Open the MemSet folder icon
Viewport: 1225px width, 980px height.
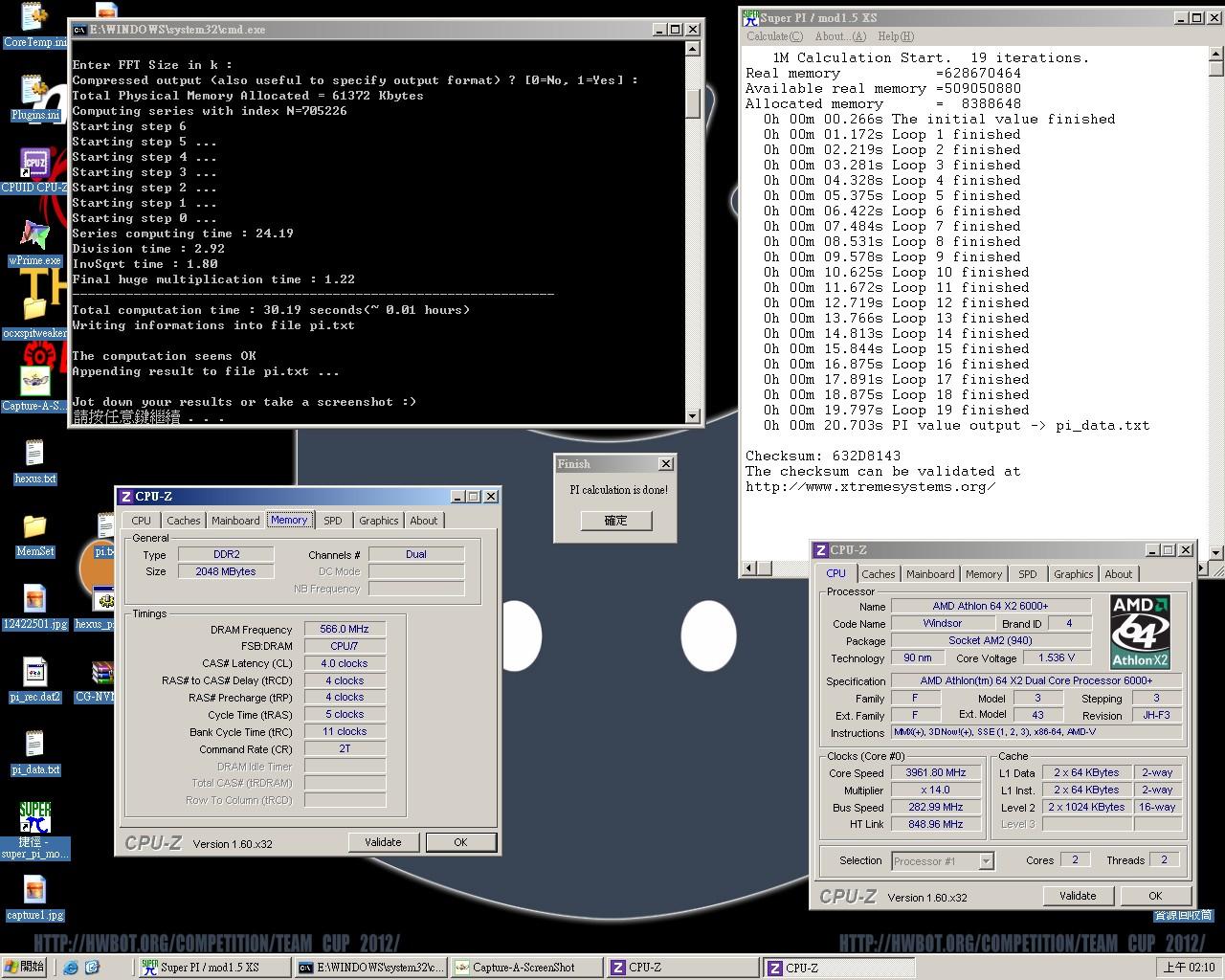click(x=34, y=534)
